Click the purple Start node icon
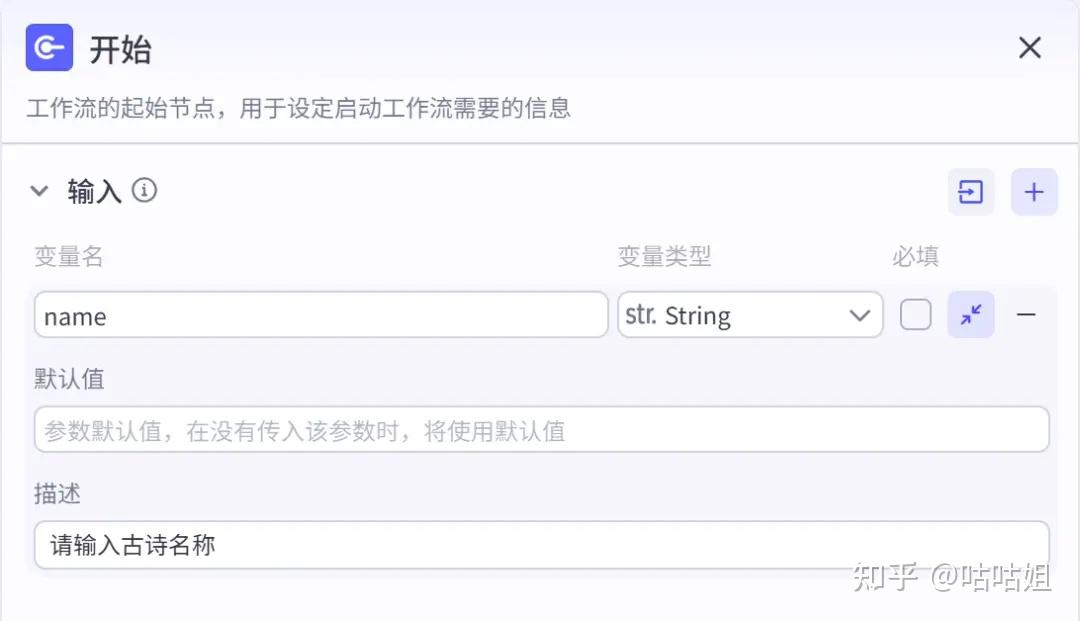The height and width of the screenshot is (621, 1080). [49, 48]
